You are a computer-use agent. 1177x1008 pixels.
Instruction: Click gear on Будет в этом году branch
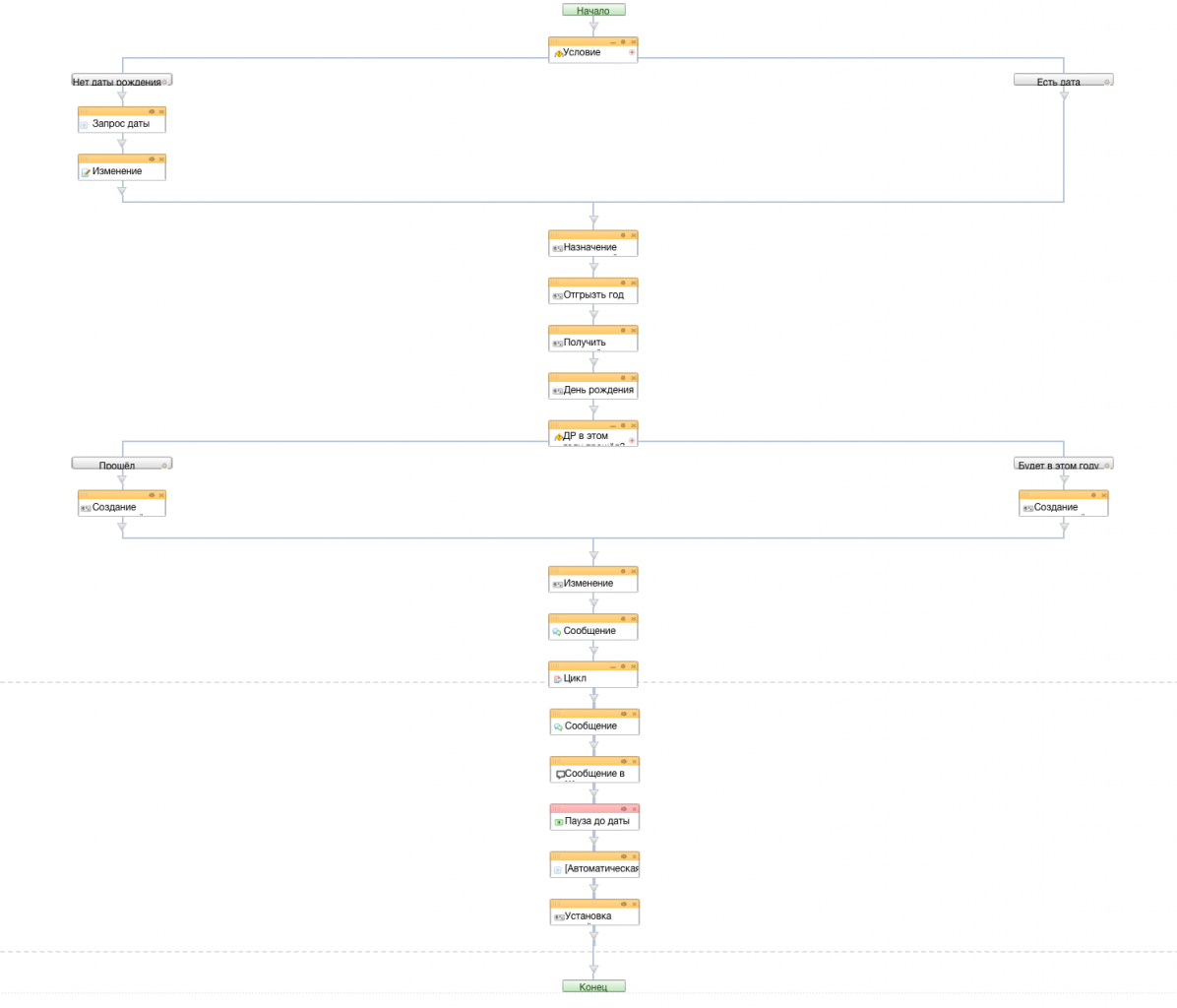pyautogui.click(x=1107, y=465)
